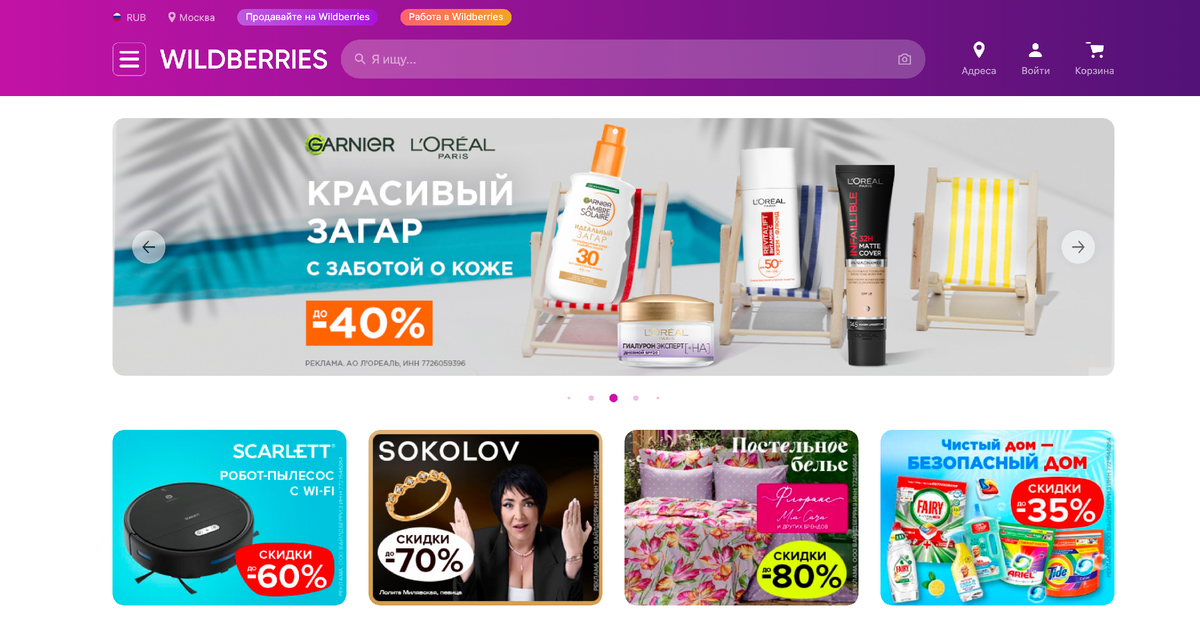Image resolution: width=1200 pixels, height=620 pixels.
Task: Open the RUB currency selector
Action: click(x=129, y=17)
